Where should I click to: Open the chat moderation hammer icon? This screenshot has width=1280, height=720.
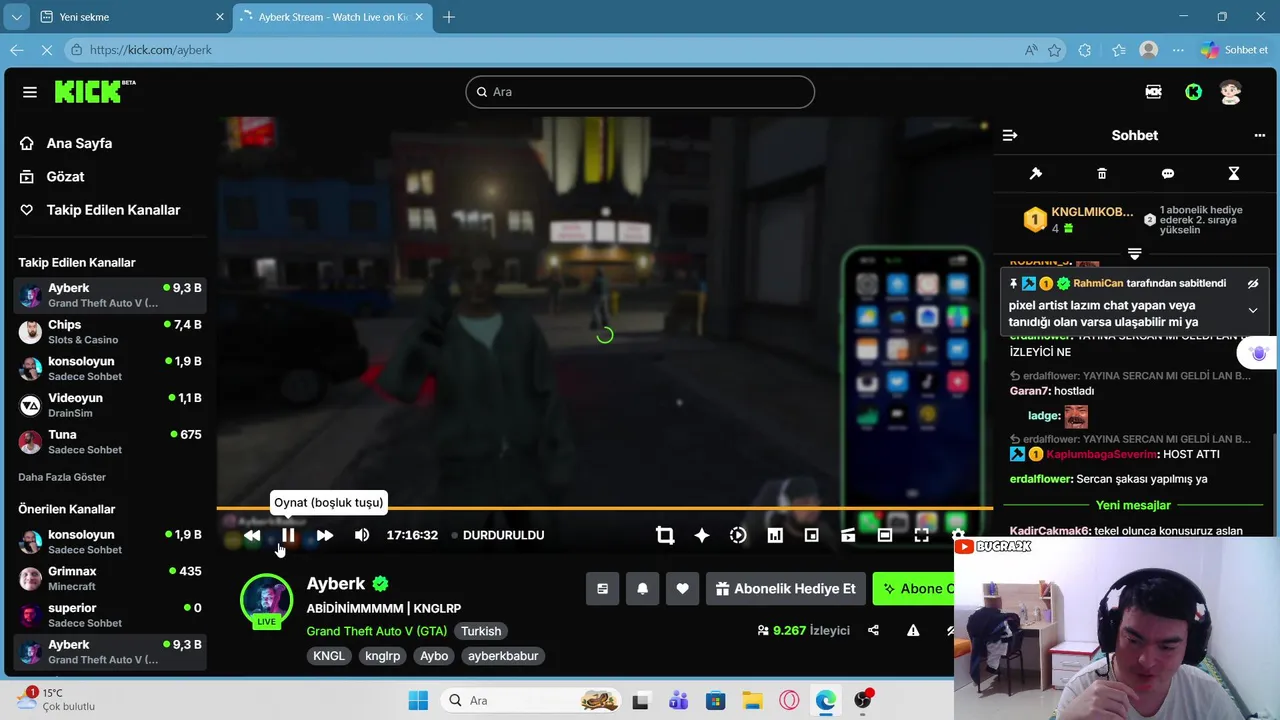(x=1036, y=173)
